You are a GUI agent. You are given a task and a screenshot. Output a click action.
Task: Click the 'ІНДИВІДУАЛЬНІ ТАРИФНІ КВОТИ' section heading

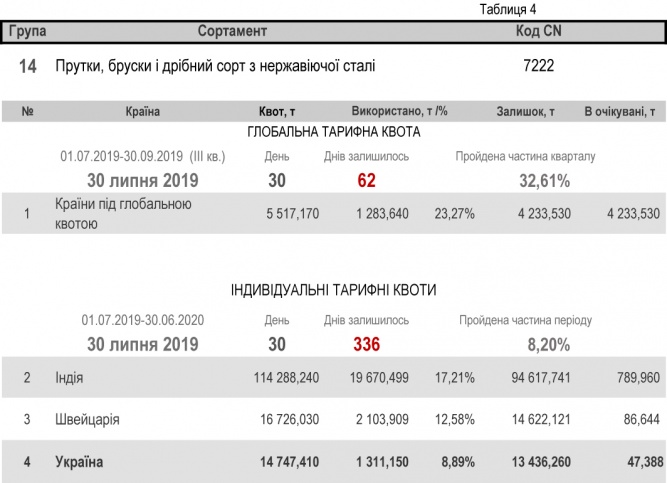(333, 290)
